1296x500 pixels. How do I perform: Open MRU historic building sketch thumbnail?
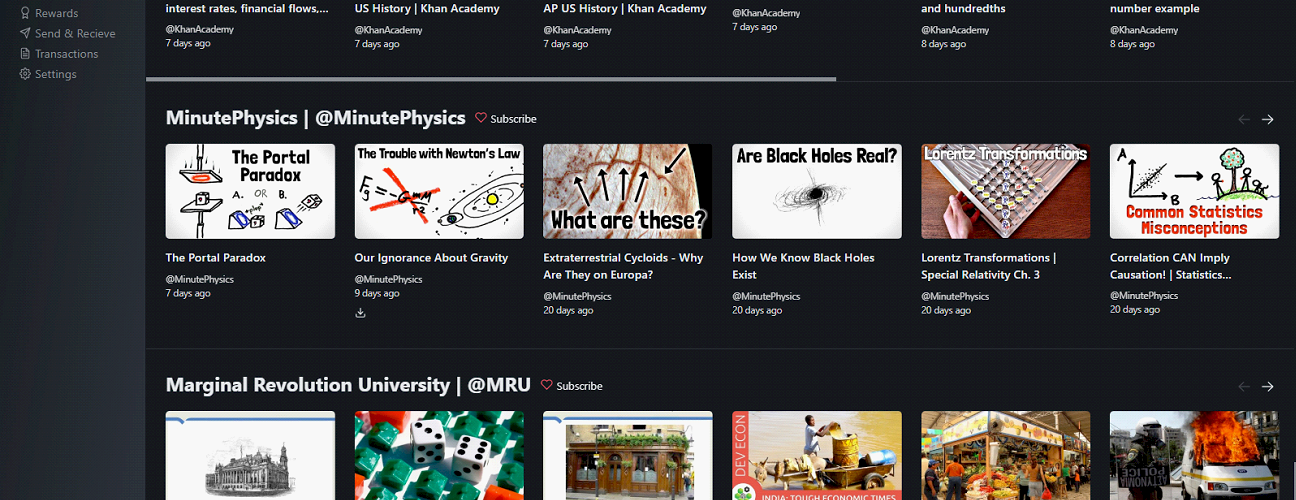[250, 455]
